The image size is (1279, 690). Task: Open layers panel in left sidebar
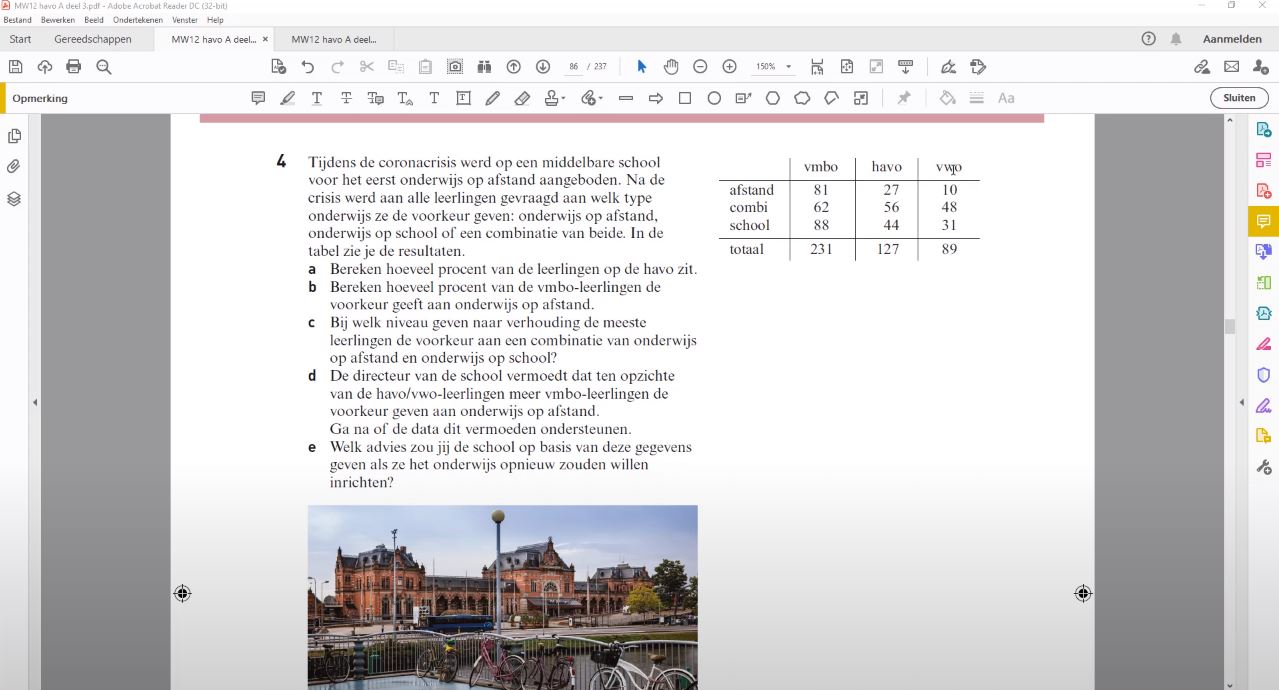pyautogui.click(x=14, y=198)
